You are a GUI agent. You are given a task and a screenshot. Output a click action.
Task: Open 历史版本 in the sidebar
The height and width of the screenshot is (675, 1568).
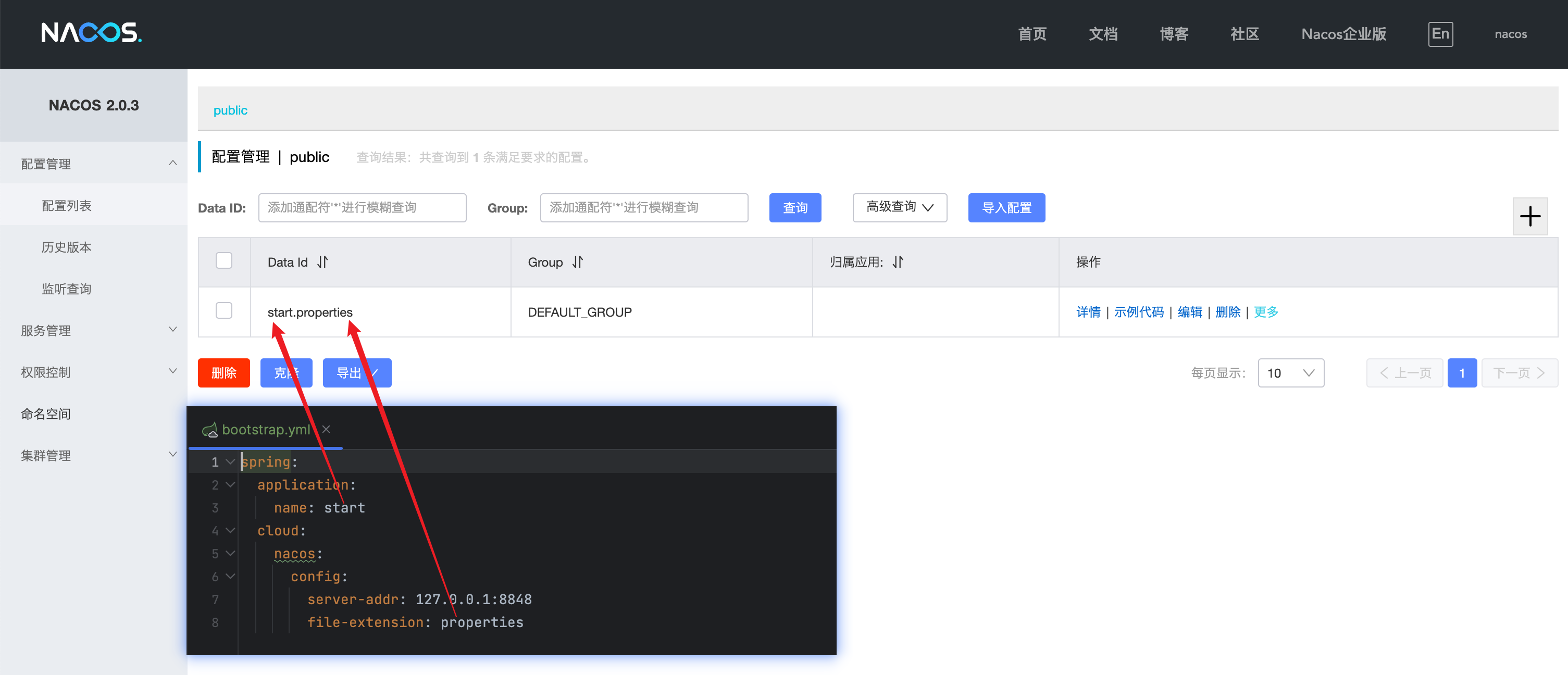click(66, 247)
